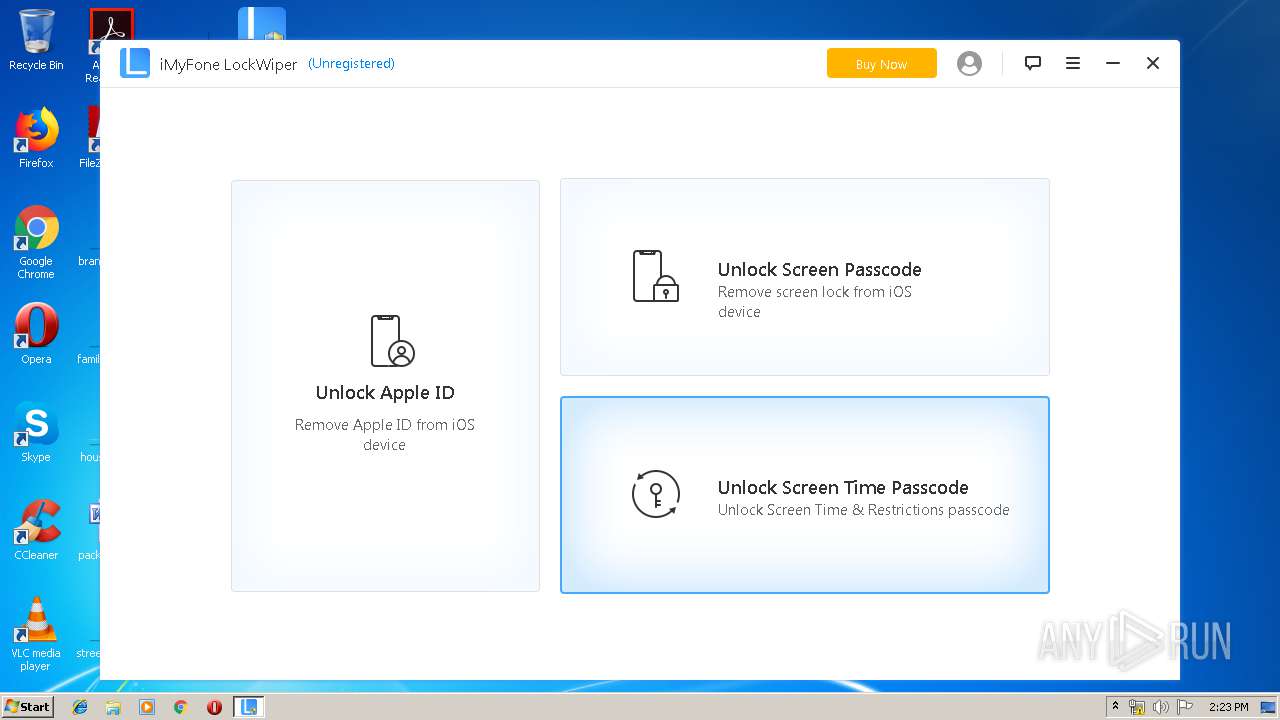Click the 2:23 PM clock

1228,707
